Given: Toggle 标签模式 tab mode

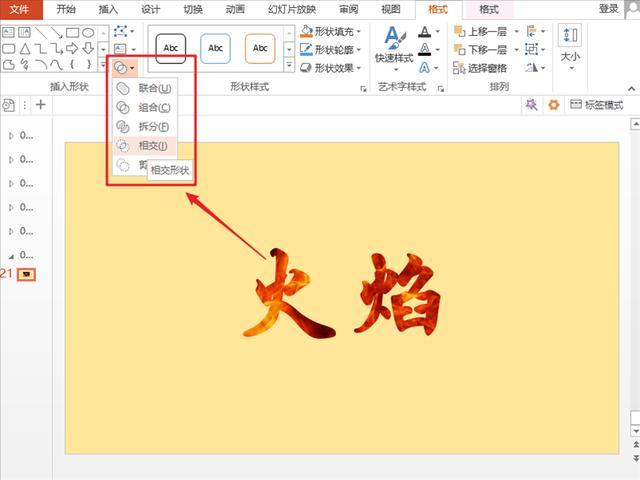Looking at the screenshot, I should 597,105.
